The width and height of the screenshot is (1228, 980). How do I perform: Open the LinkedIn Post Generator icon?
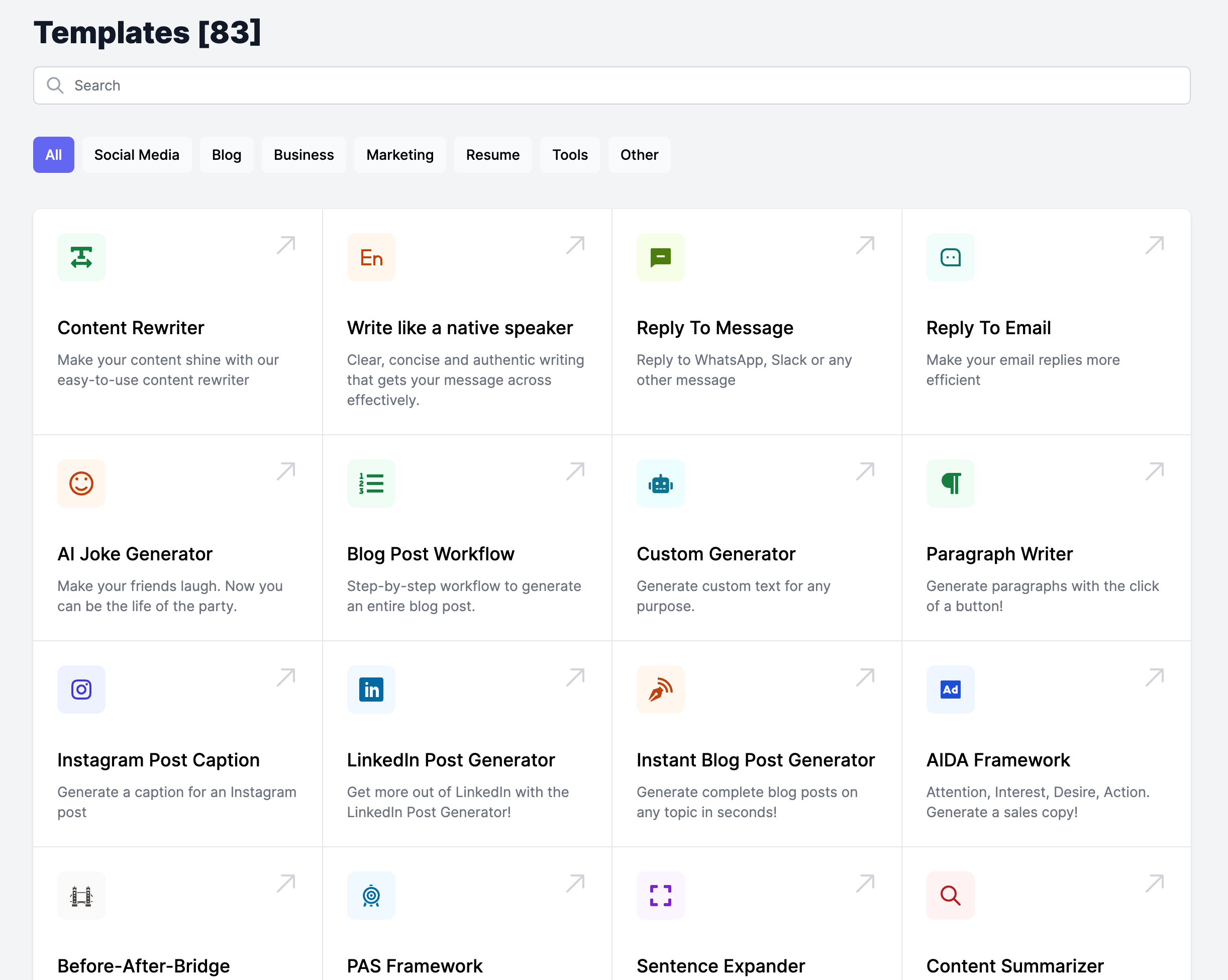click(x=371, y=690)
